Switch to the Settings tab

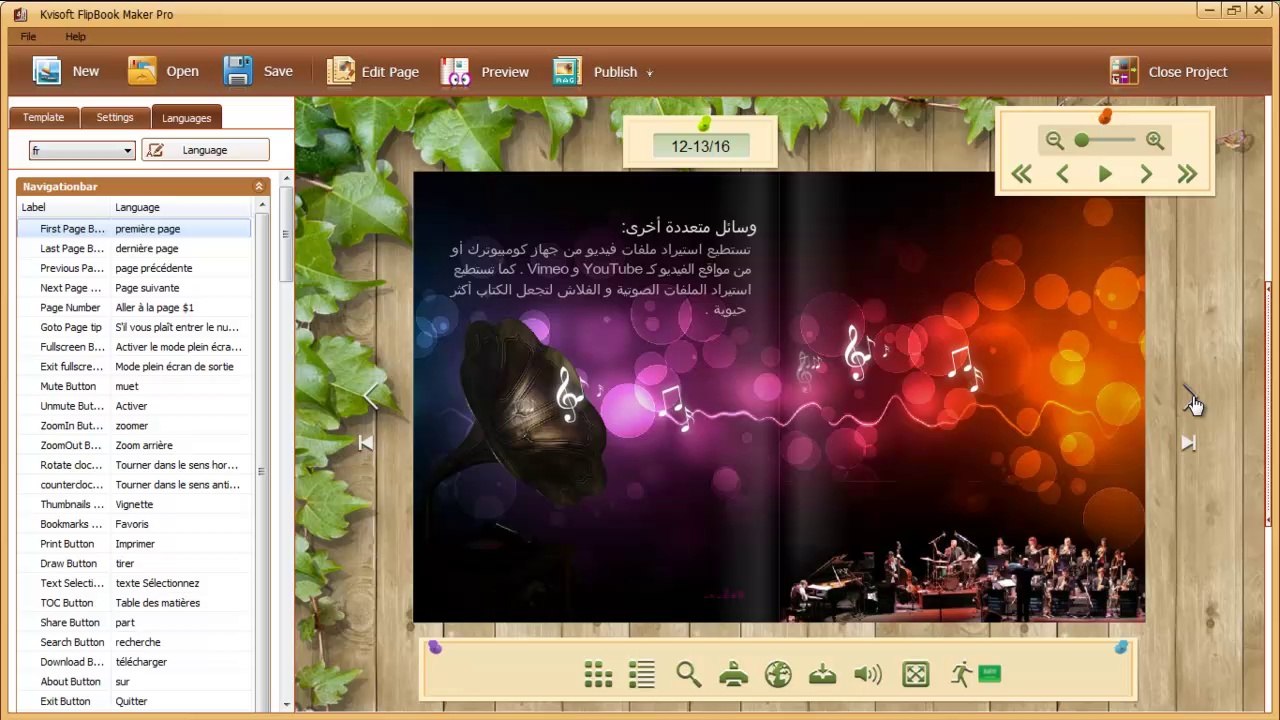pos(115,117)
